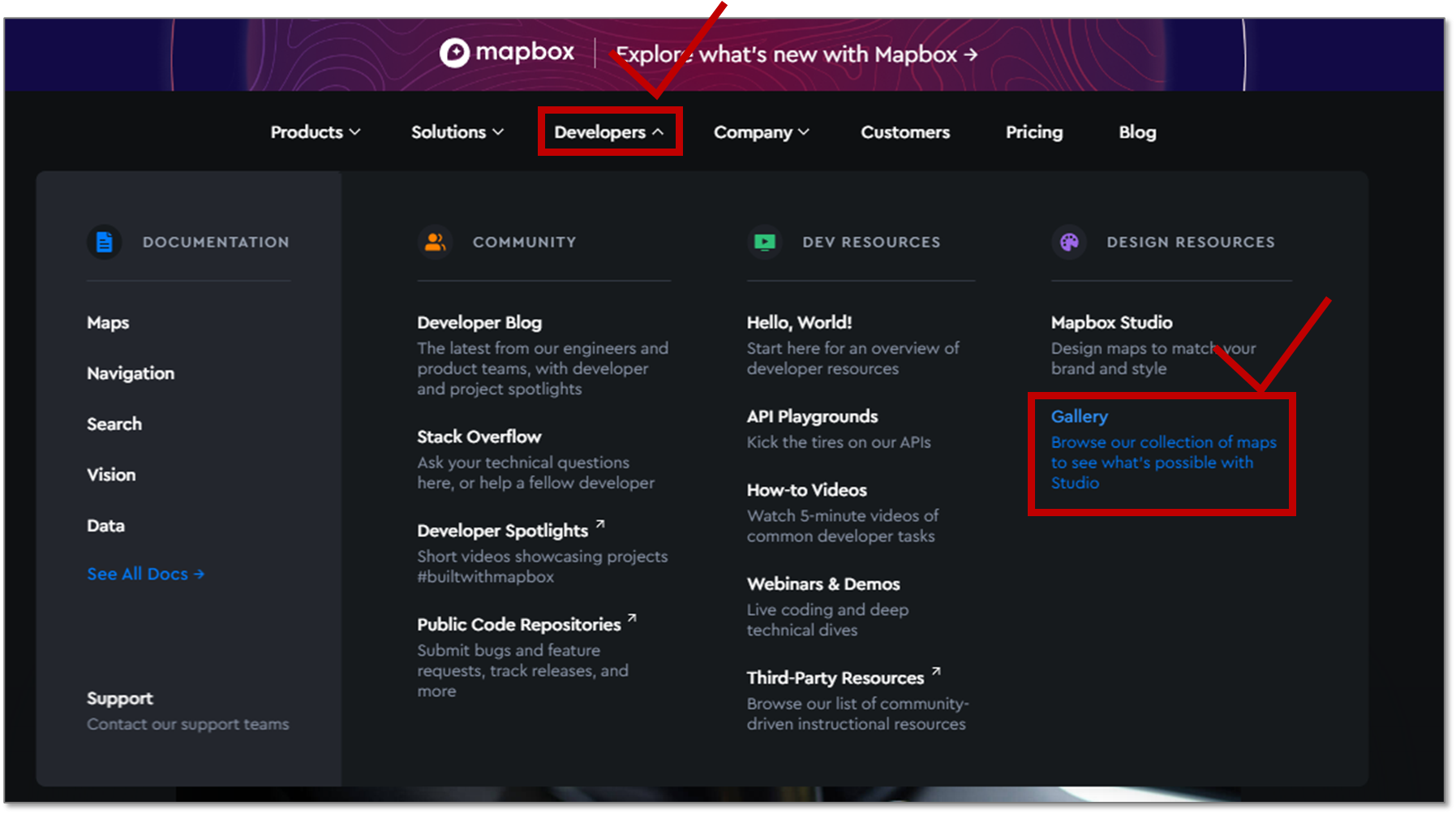Screen dimensions: 1456x814
Task: Click the external-link arrow beside Third-Party Resources
Action: point(936,672)
